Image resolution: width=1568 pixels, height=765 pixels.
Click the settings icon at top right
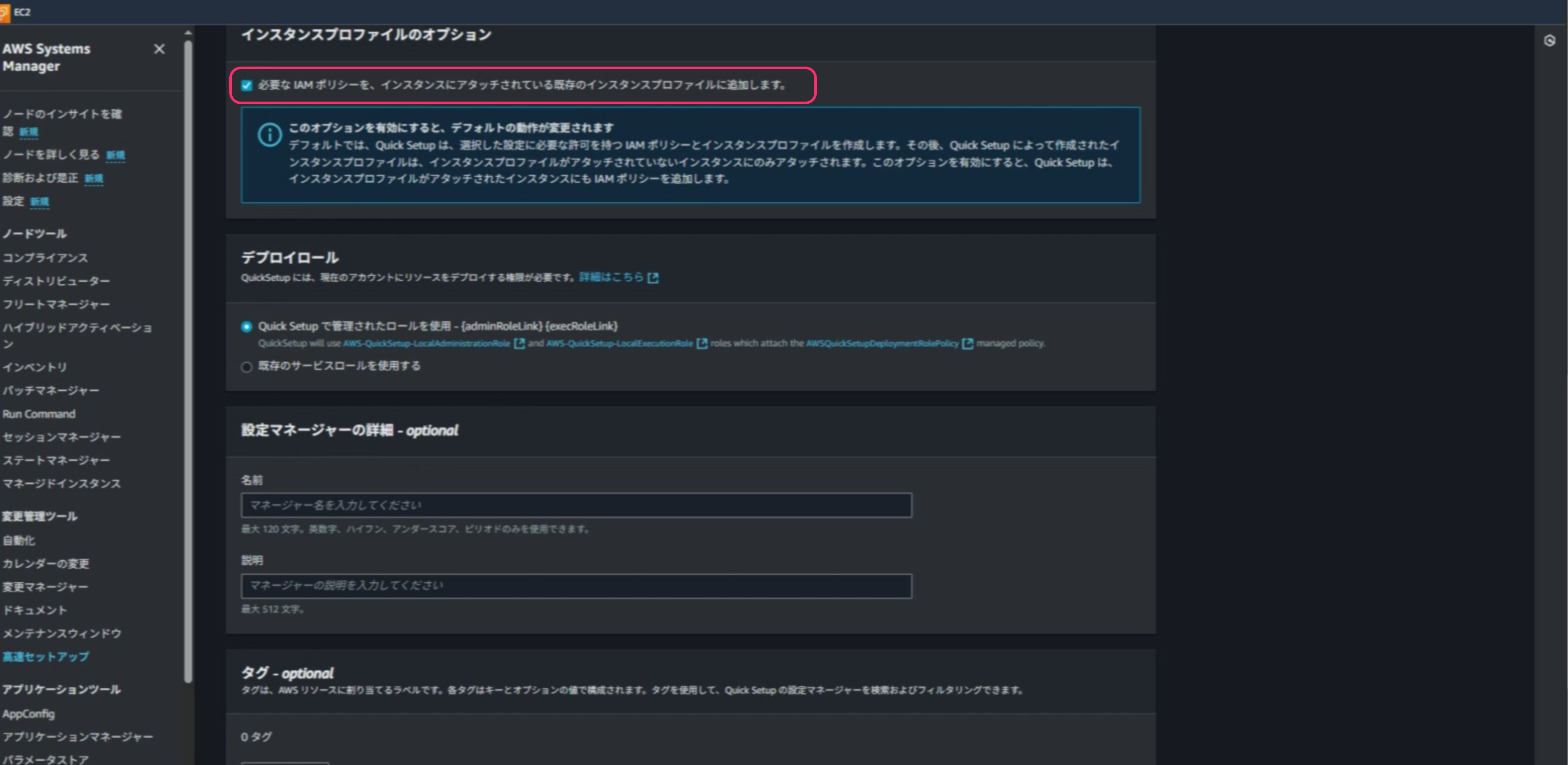coord(1549,41)
